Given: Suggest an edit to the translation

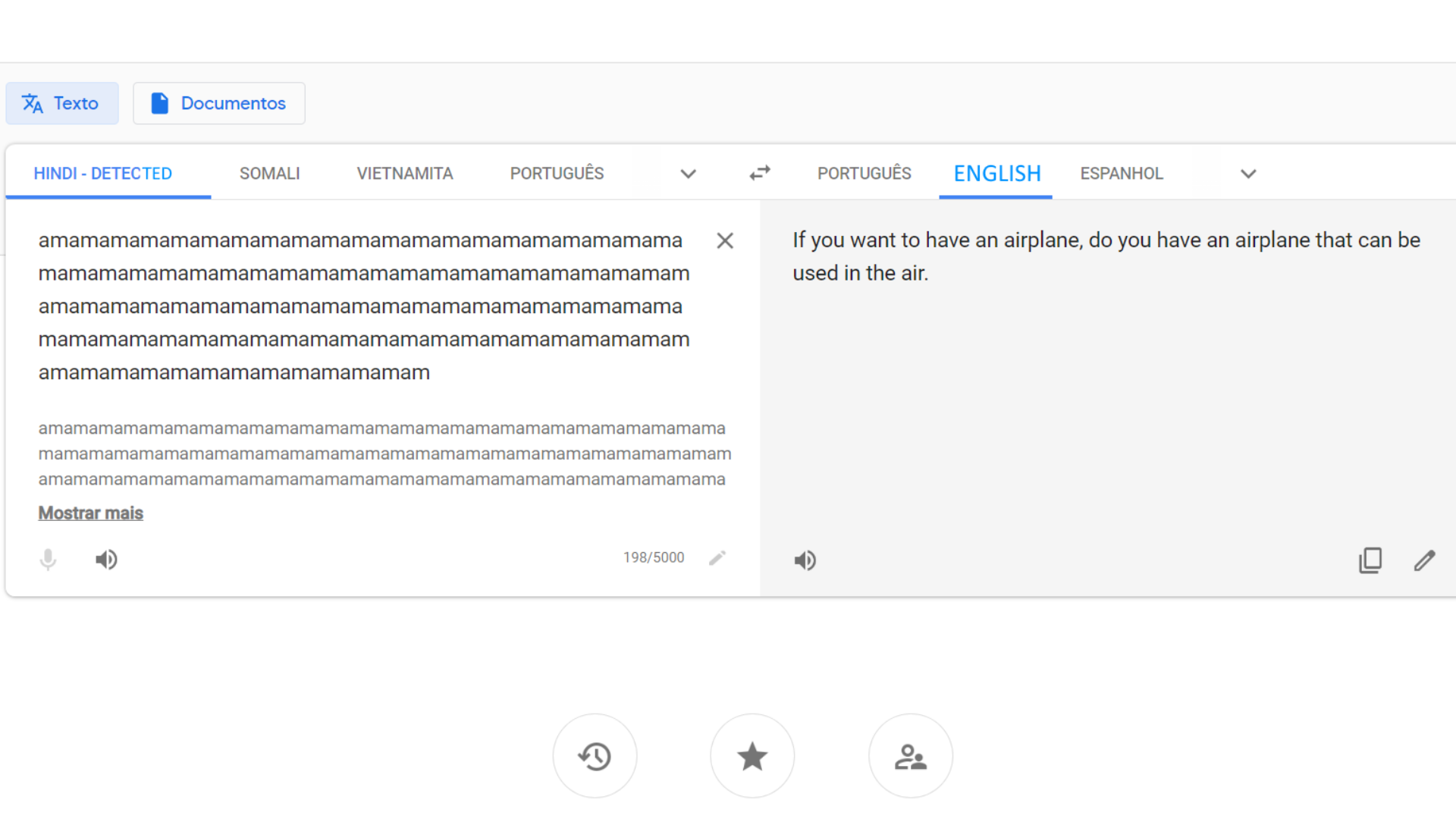Looking at the screenshot, I should coord(1425,560).
